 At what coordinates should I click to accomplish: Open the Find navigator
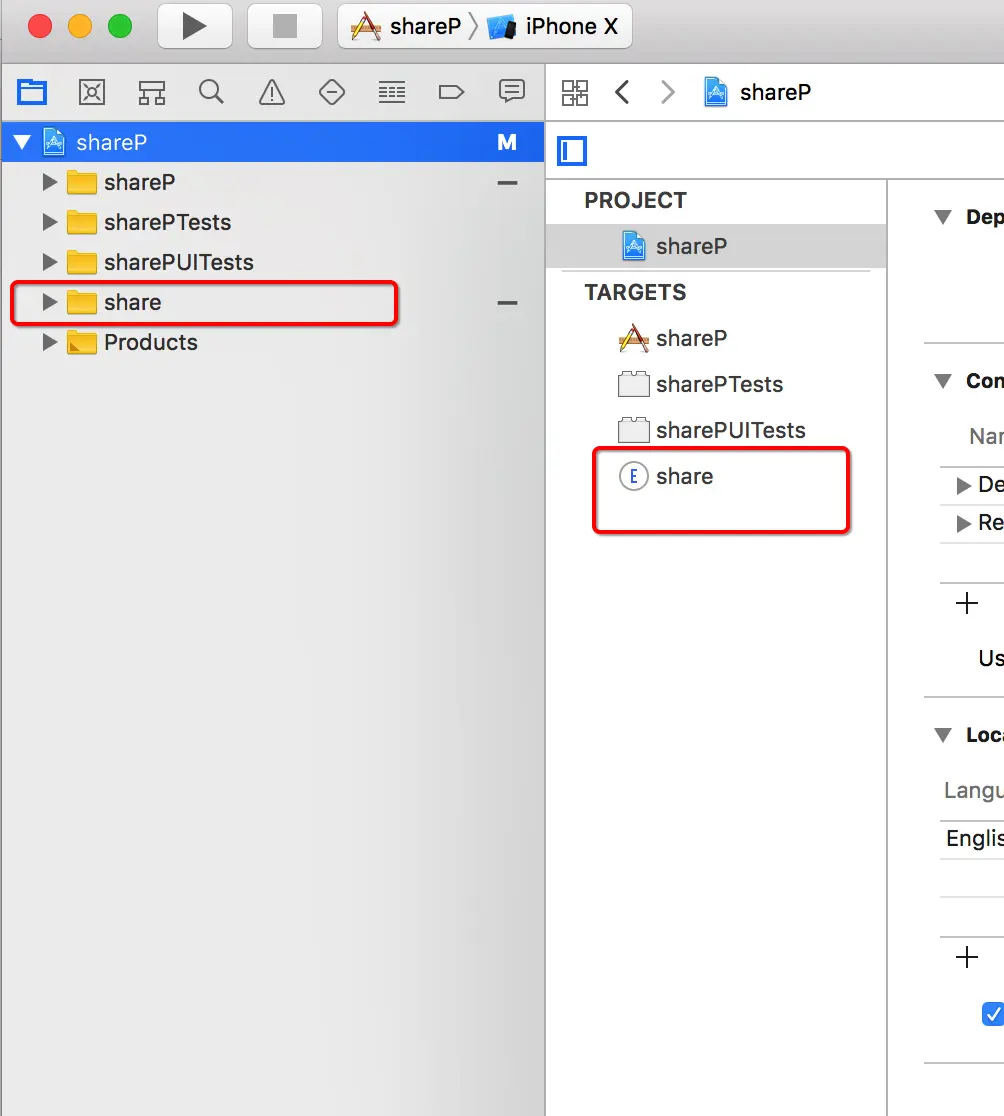click(211, 92)
